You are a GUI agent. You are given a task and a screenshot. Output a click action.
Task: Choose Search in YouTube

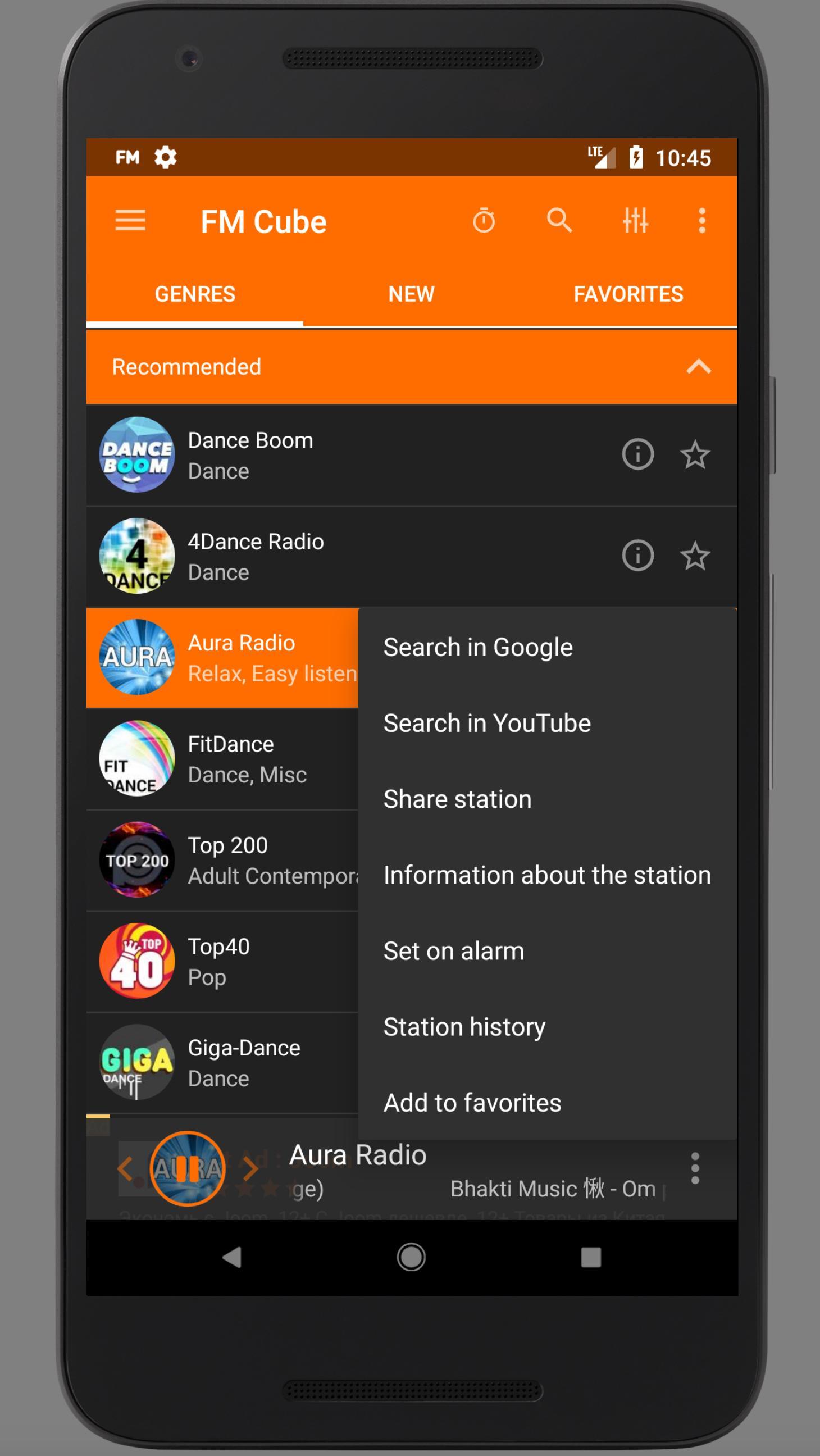click(547, 723)
